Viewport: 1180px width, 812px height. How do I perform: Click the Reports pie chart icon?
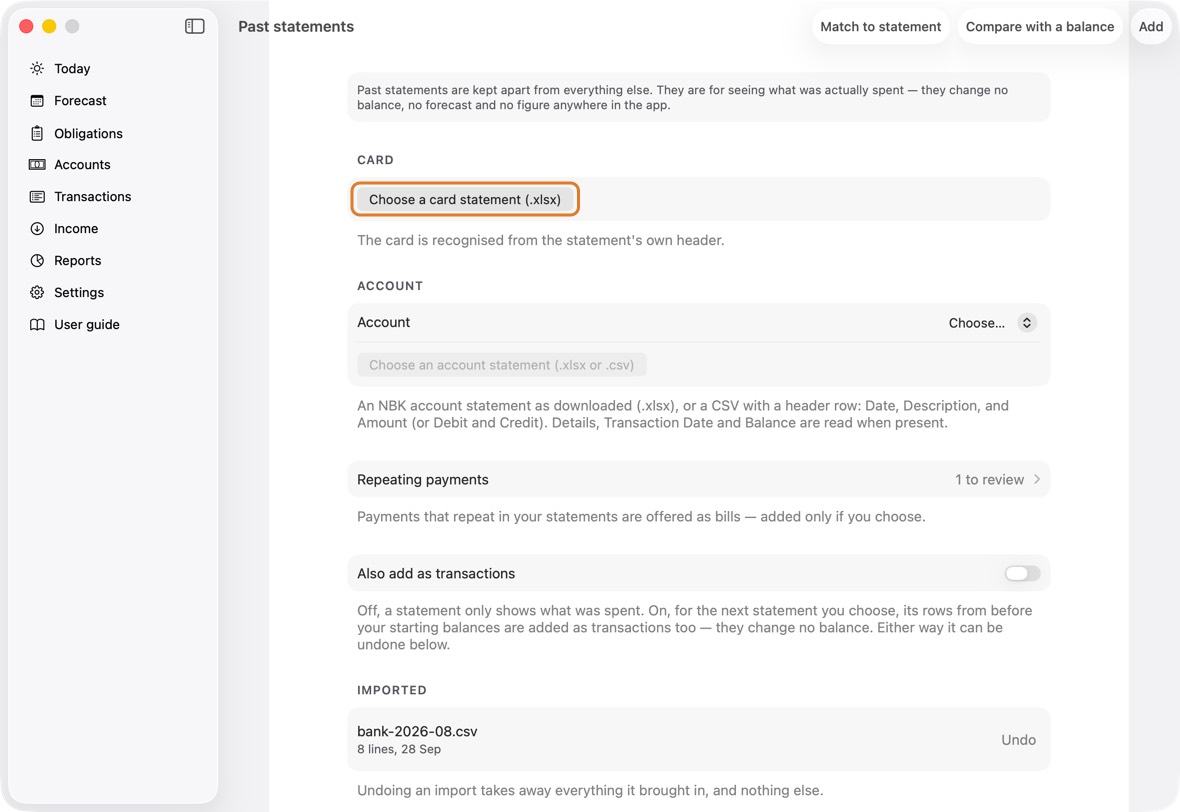37,260
